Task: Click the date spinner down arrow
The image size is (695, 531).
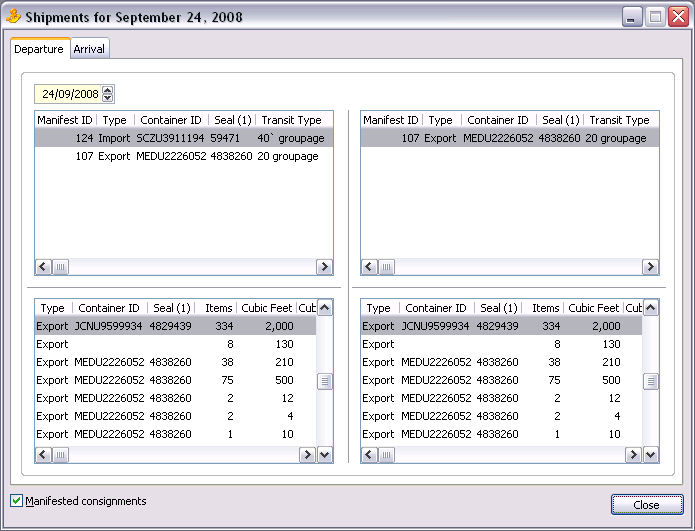Action: (108, 98)
